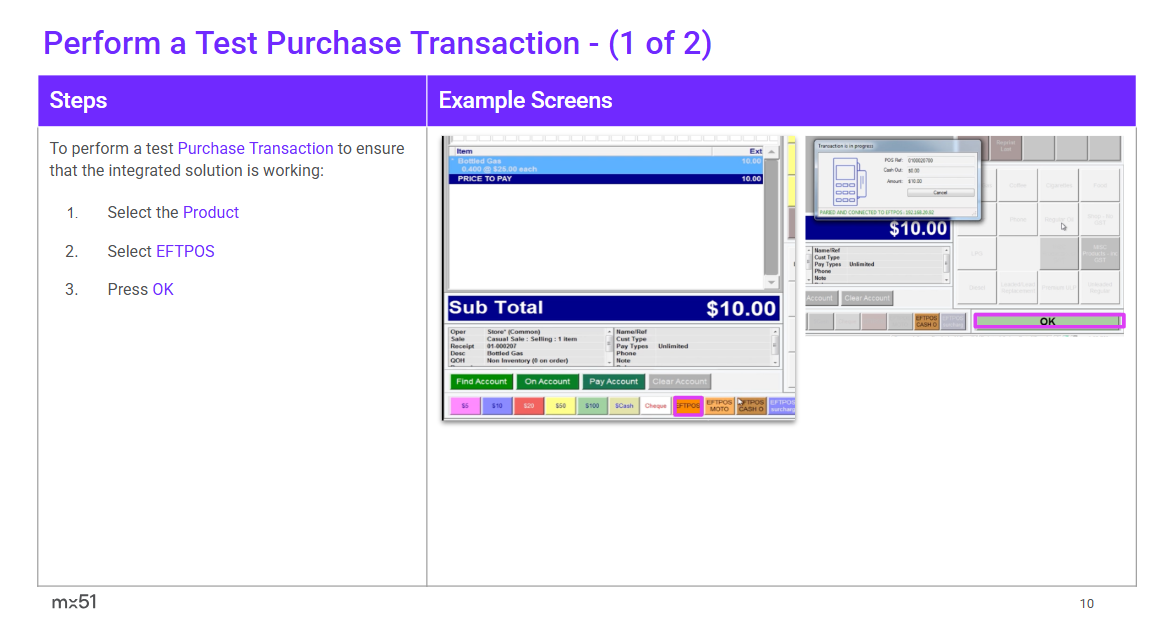Click the Coffee product tile
Image resolution: width=1149 pixels, height=643 pixels.
(1018, 185)
